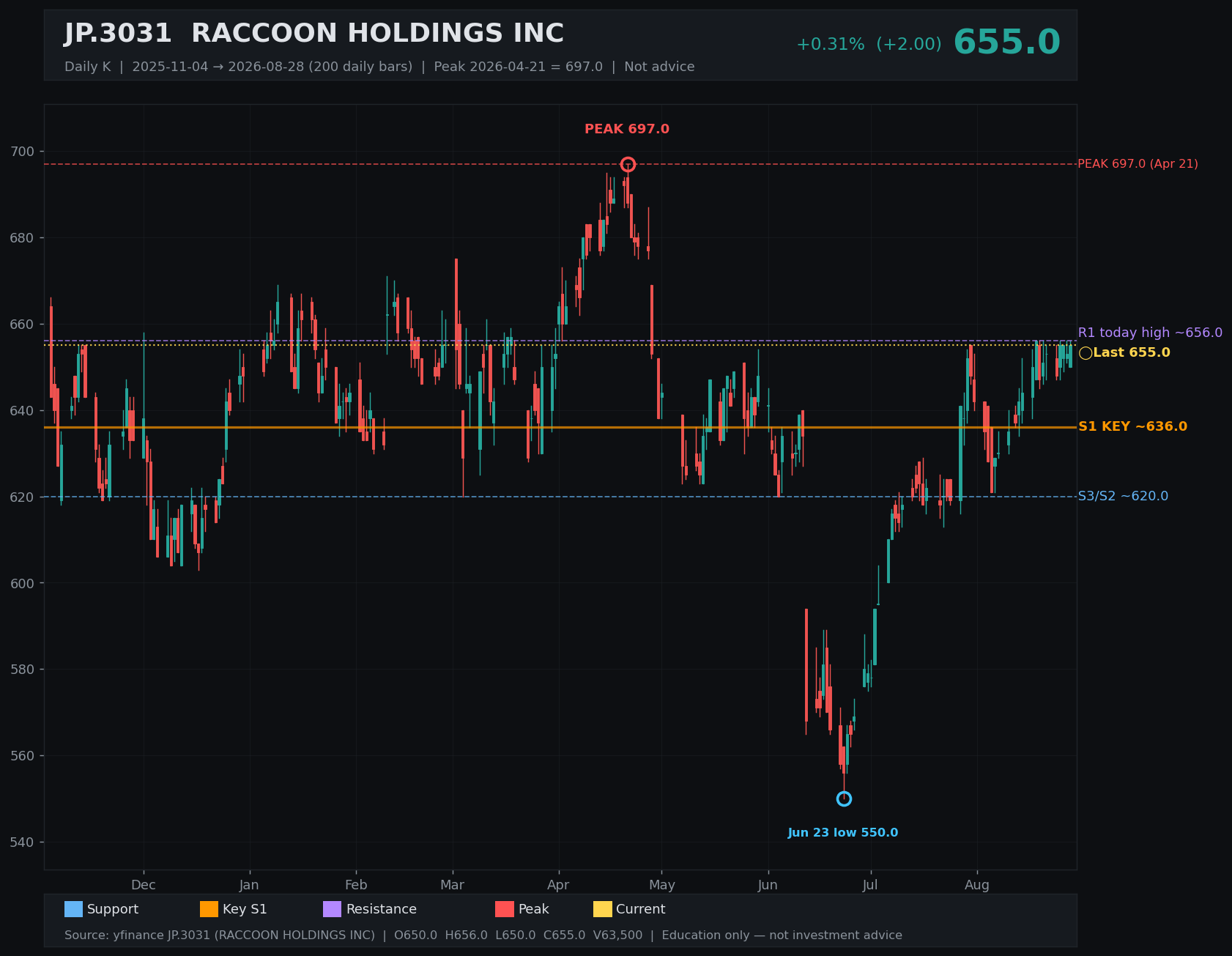Click the "S1 KEY ~636.0" label
The image size is (1232, 956).
(1132, 426)
